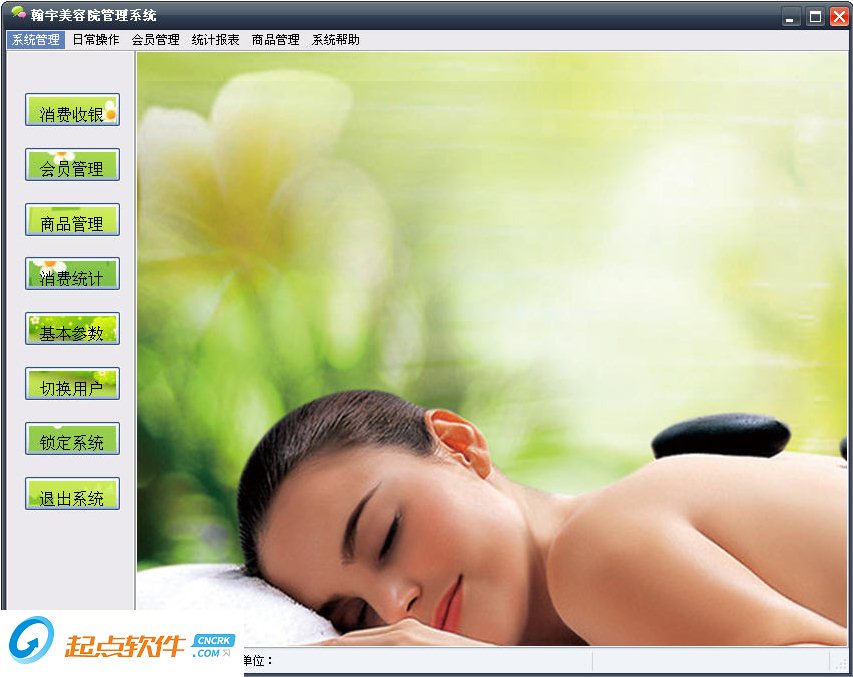Open the 日常操作 menu
The height and width of the screenshot is (677, 853).
coord(96,40)
